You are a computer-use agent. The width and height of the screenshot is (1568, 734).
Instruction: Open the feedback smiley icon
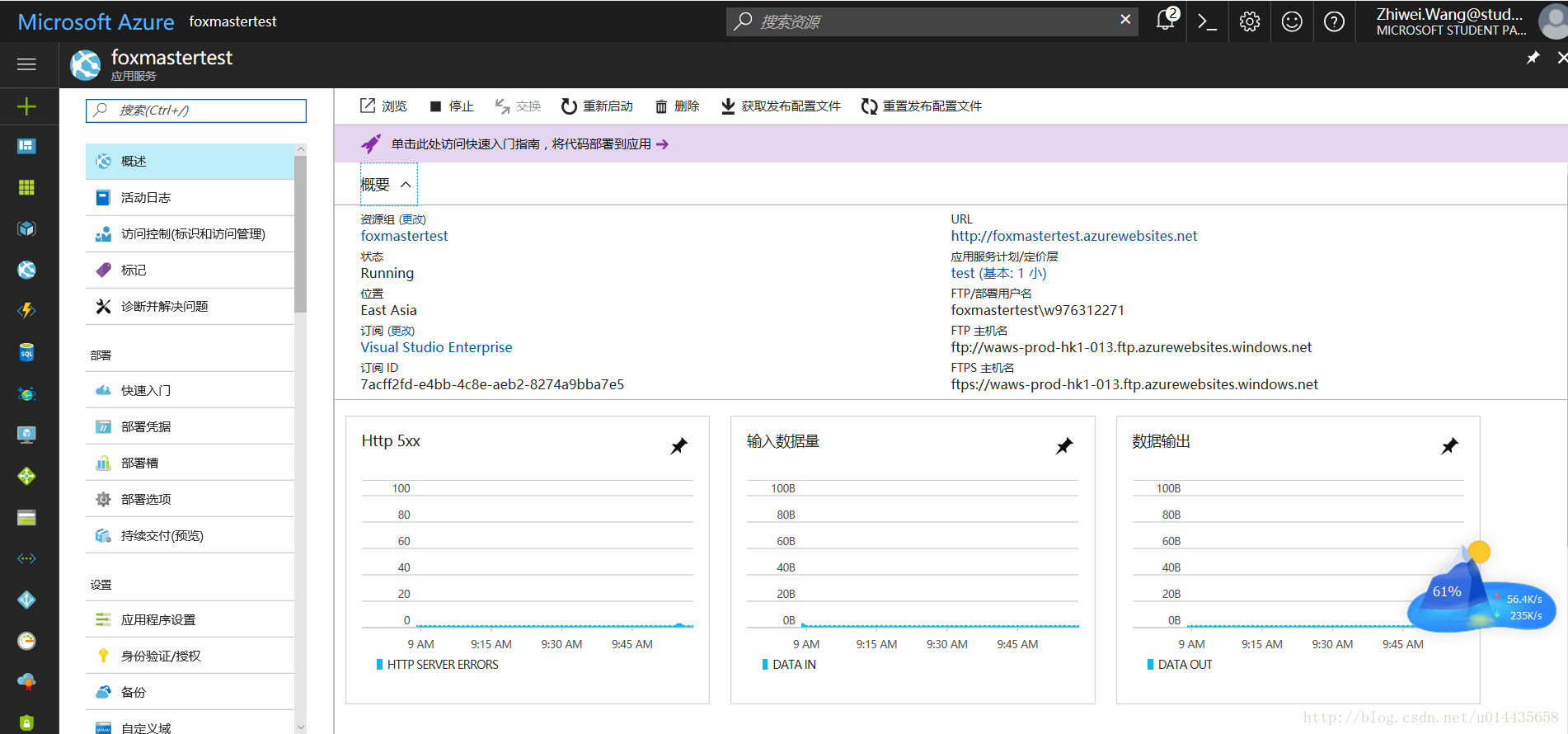click(1292, 21)
